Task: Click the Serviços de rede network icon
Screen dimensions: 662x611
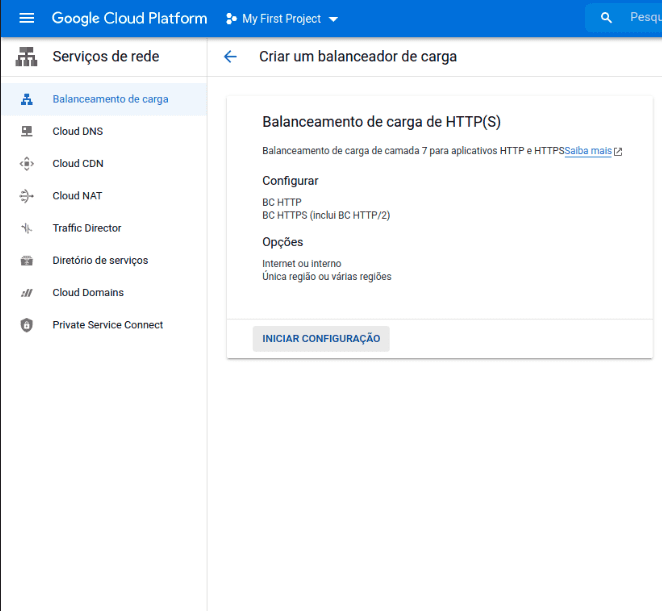Action: pyautogui.click(x=26, y=57)
